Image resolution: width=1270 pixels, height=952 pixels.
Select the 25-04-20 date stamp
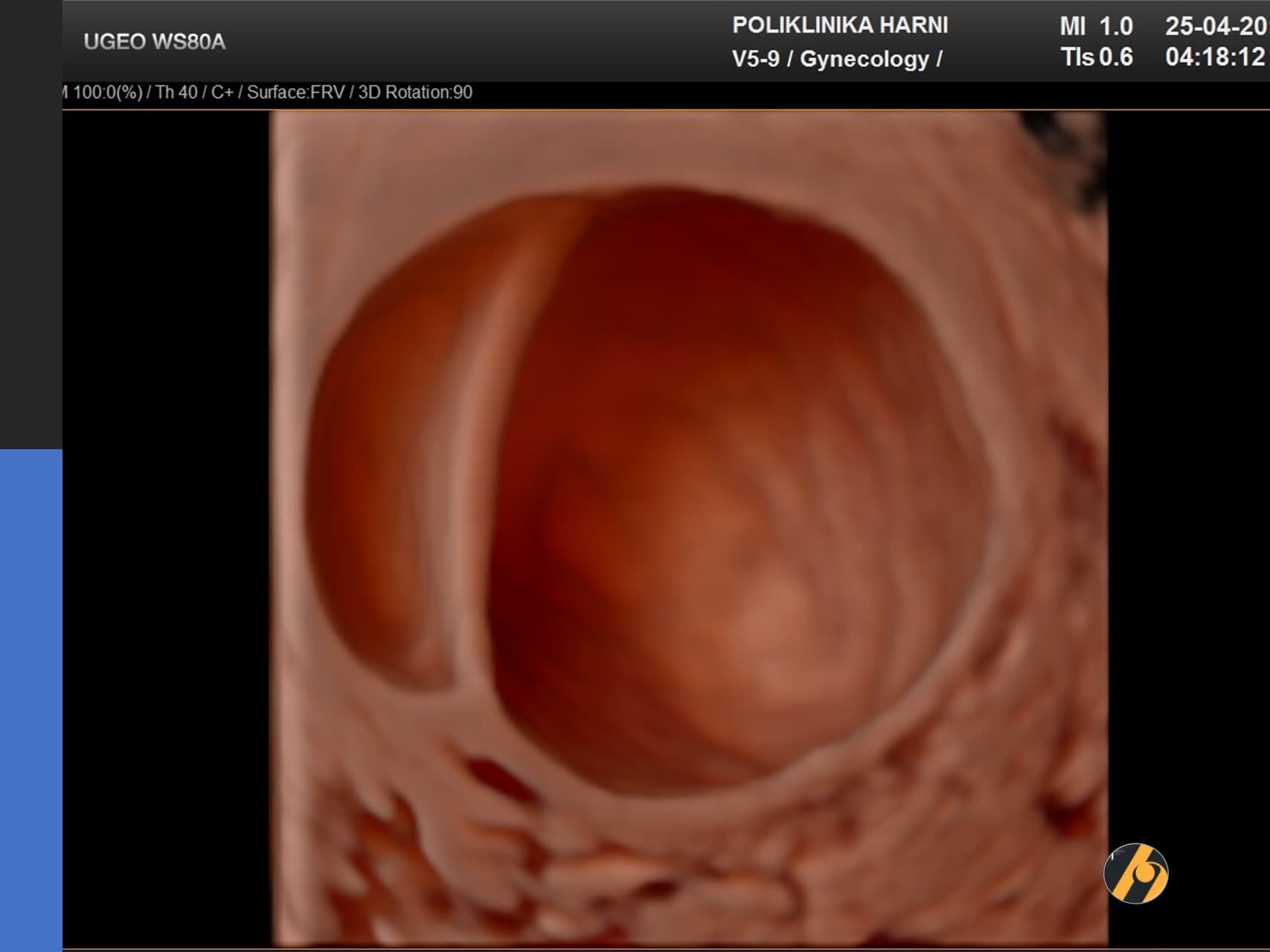point(1215,27)
